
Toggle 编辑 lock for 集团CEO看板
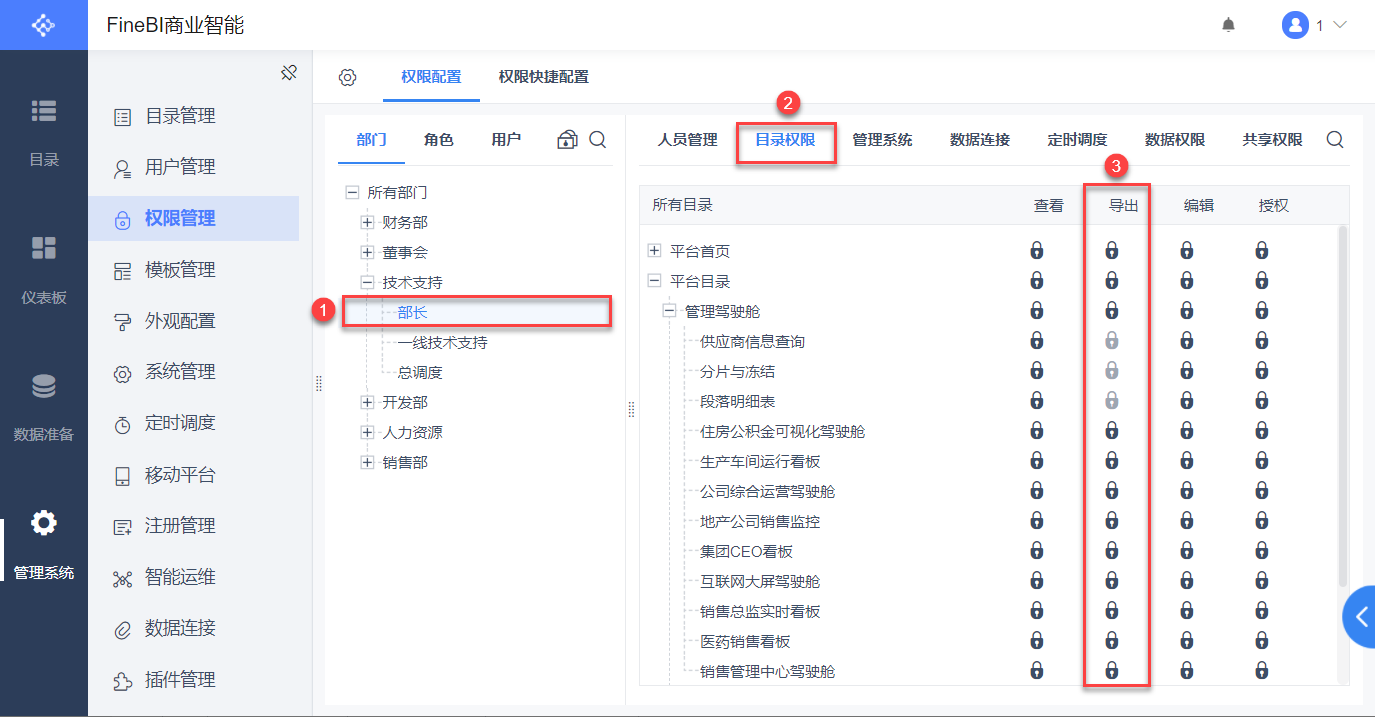(1187, 550)
